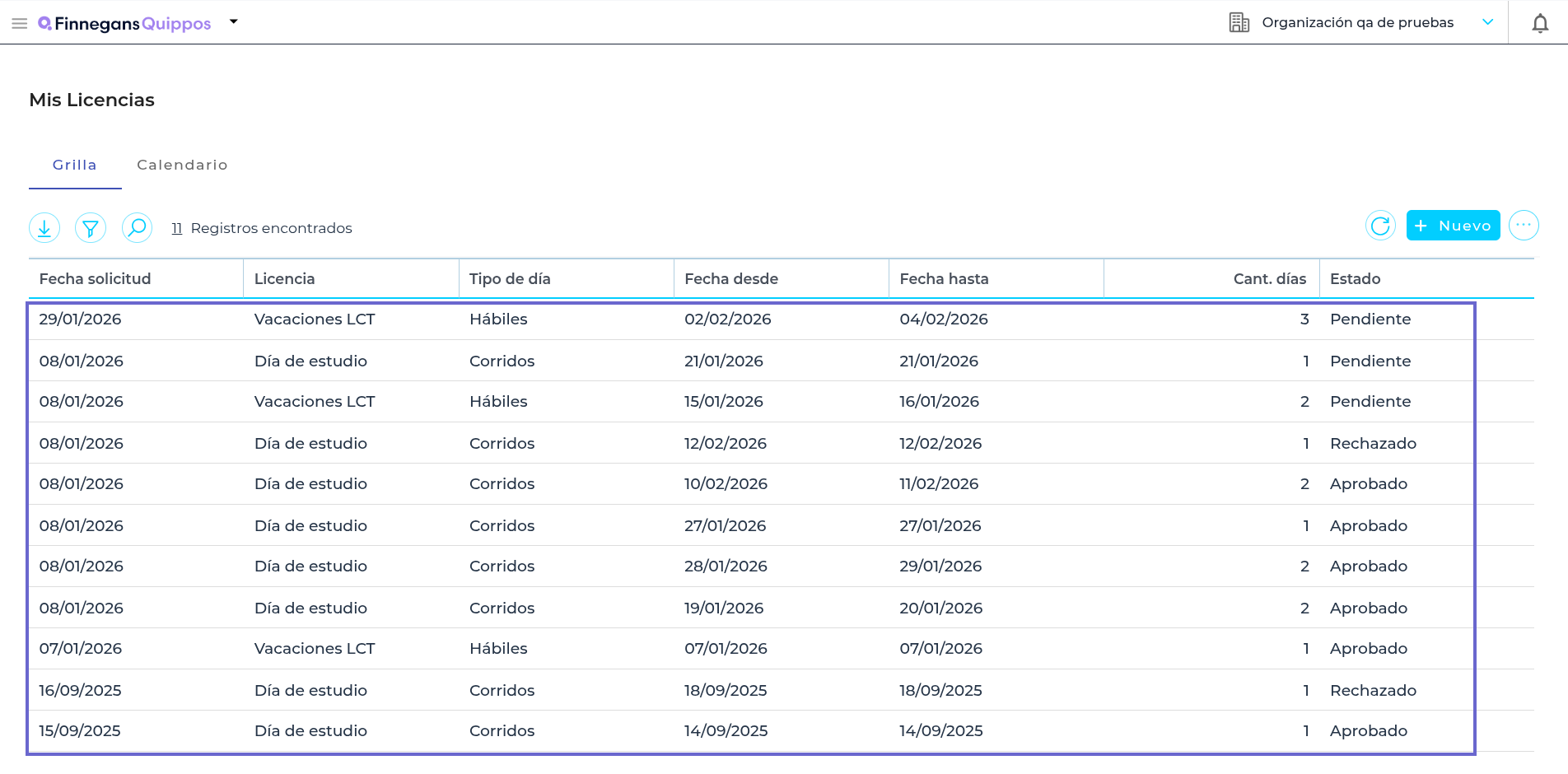
Task: Expand the organization selector chevron
Action: coord(1487,22)
